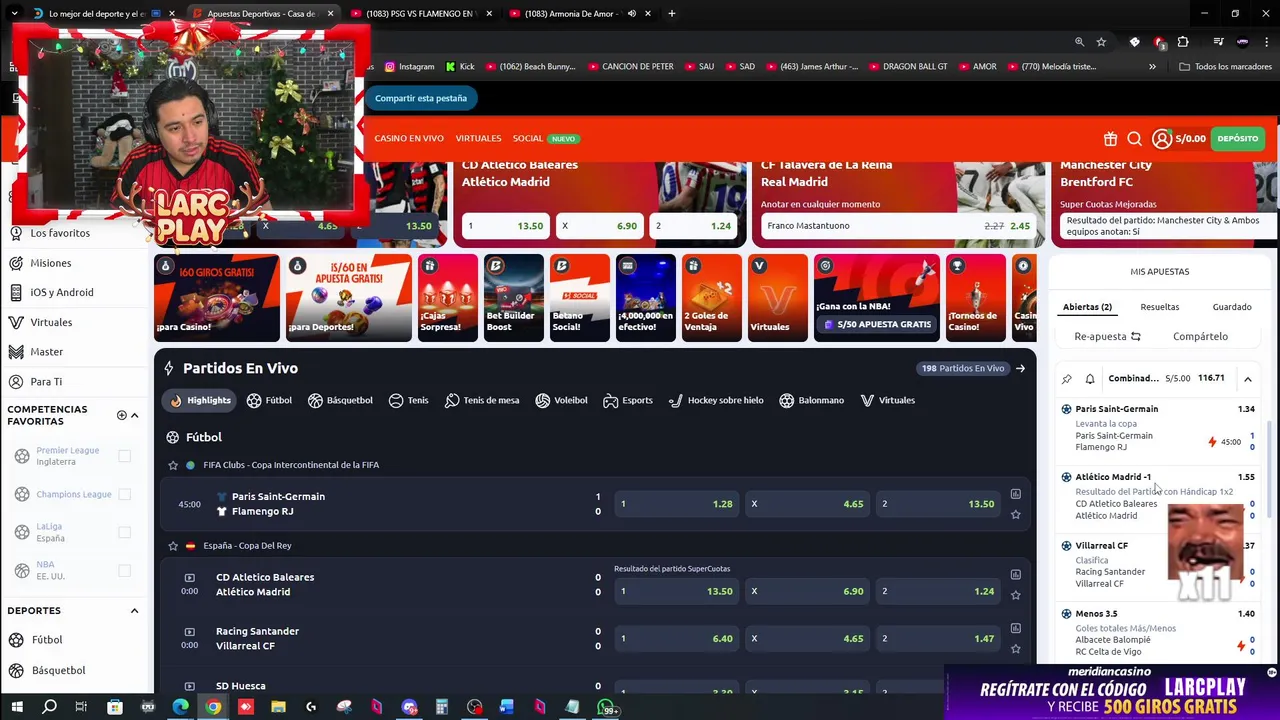Favorite the Copa Intercontinental FIFA league star
The height and width of the screenshot is (720, 1280).
(173, 465)
